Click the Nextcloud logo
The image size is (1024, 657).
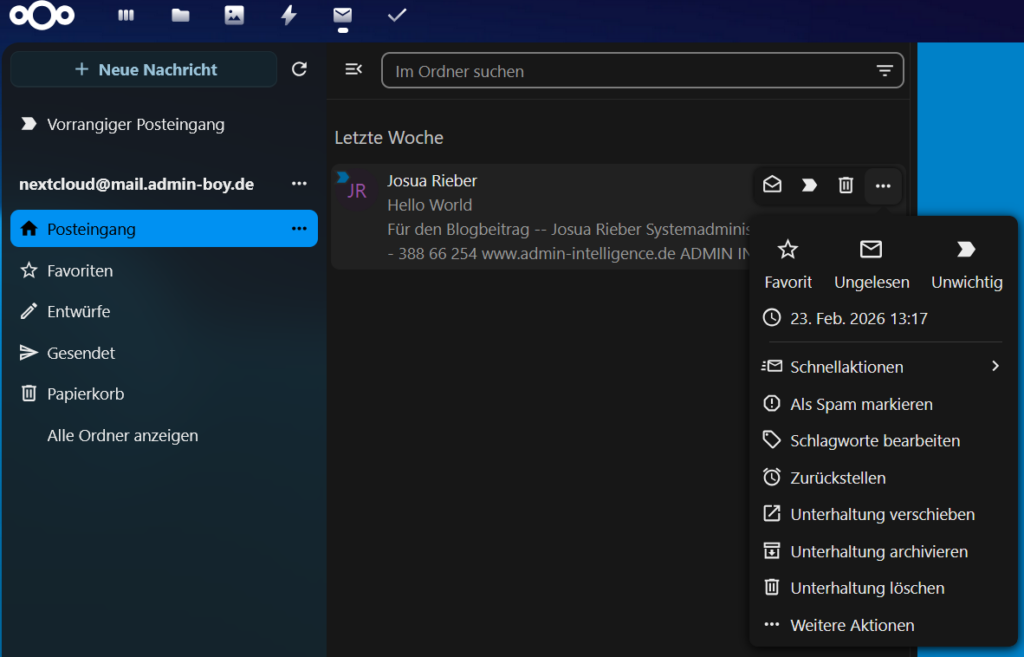click(41, 16)
